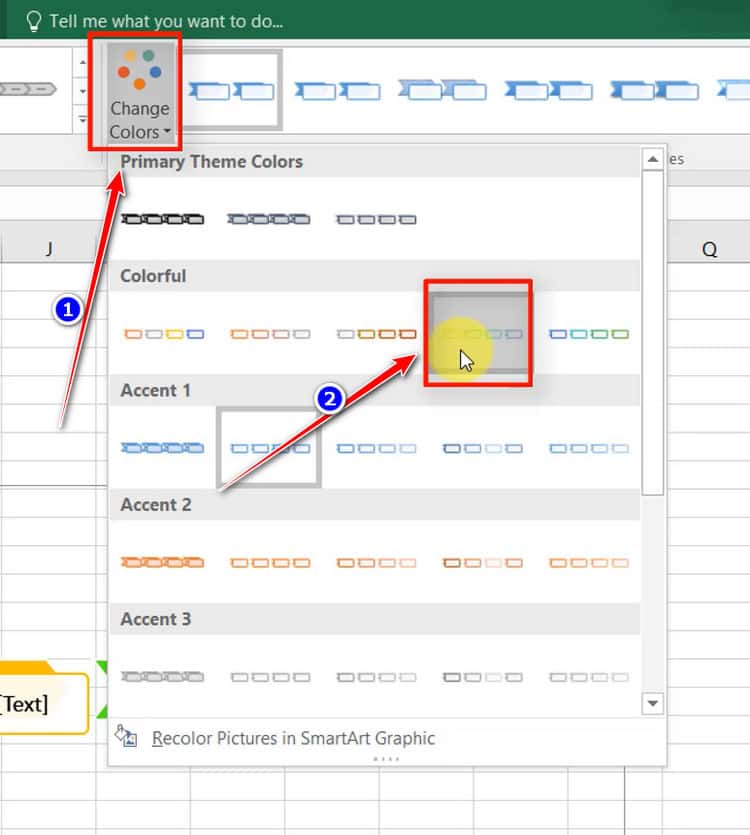
Task: Select first Accent 1 filled blue swatch
Action: (x=162, y=448)
